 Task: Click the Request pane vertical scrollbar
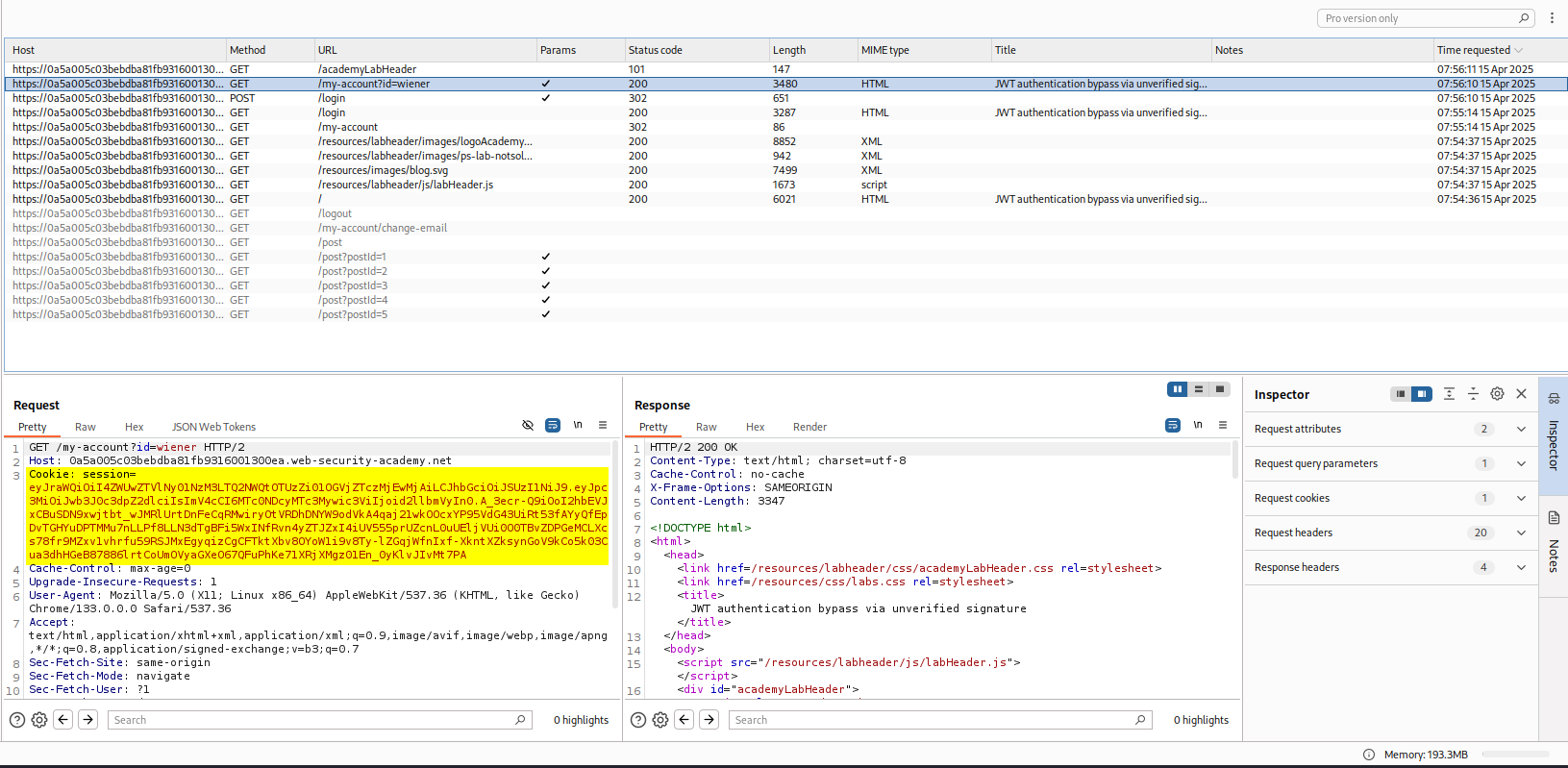(x=614, y=524)
